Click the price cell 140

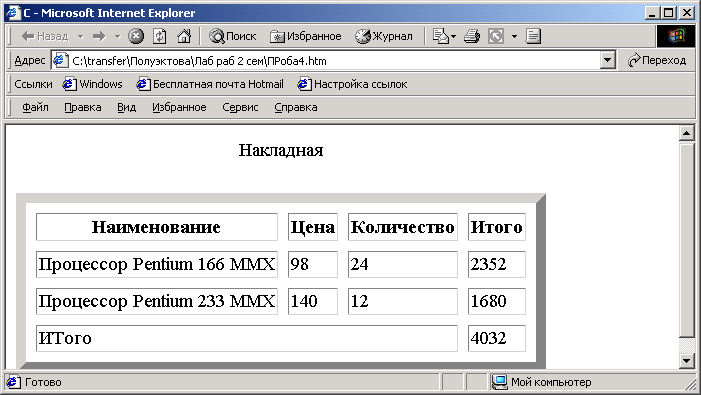(312, 301)
